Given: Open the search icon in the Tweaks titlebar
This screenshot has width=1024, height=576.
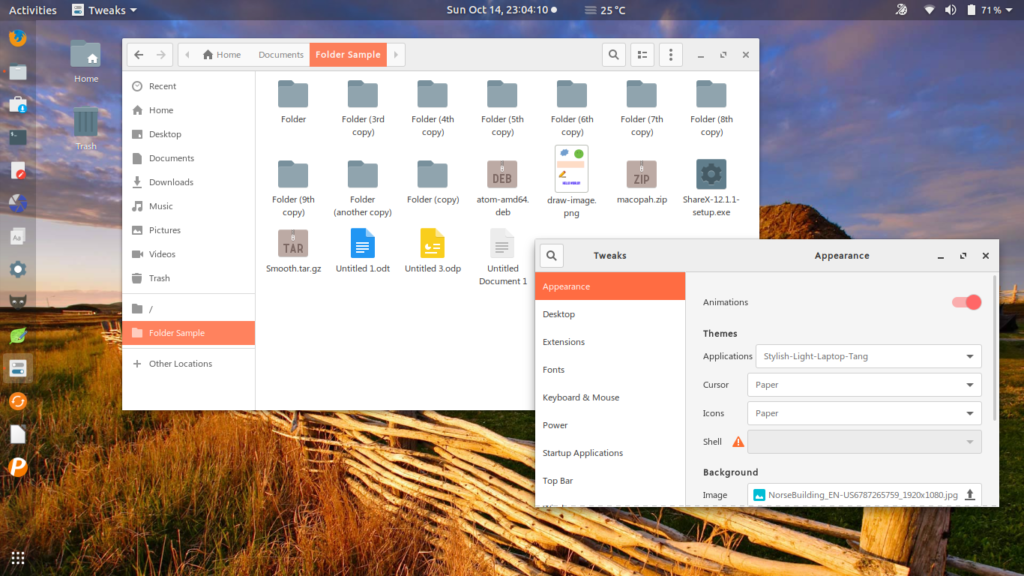Looking at the screenshot, I should pos(551,255).
